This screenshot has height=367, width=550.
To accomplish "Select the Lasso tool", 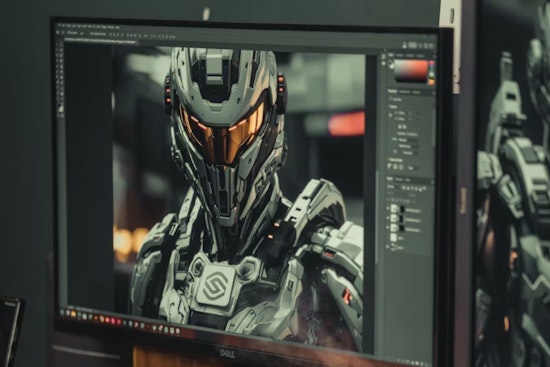I will click(x=57, y=50).
